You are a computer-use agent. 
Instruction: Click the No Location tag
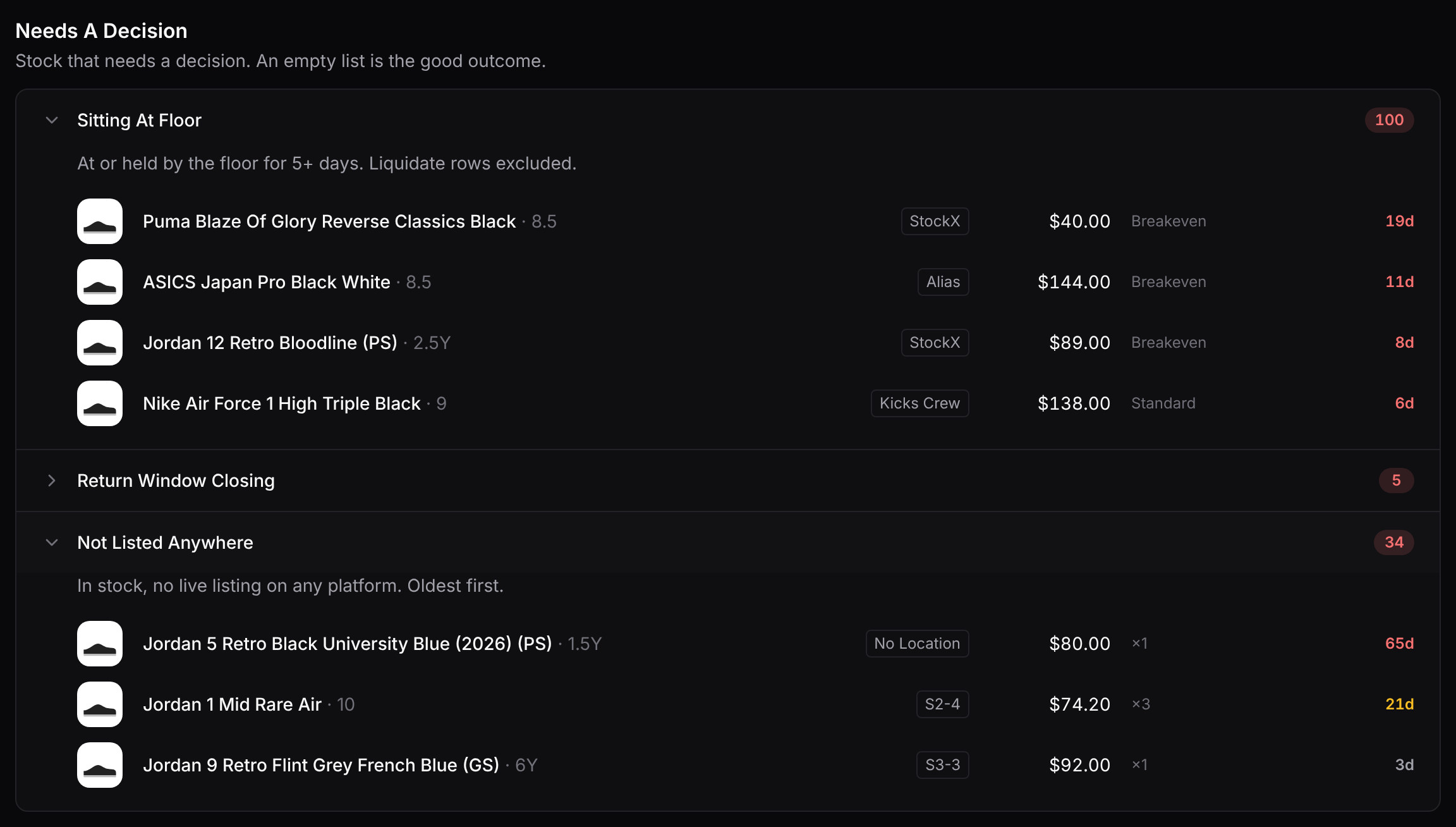pos(917,644)
